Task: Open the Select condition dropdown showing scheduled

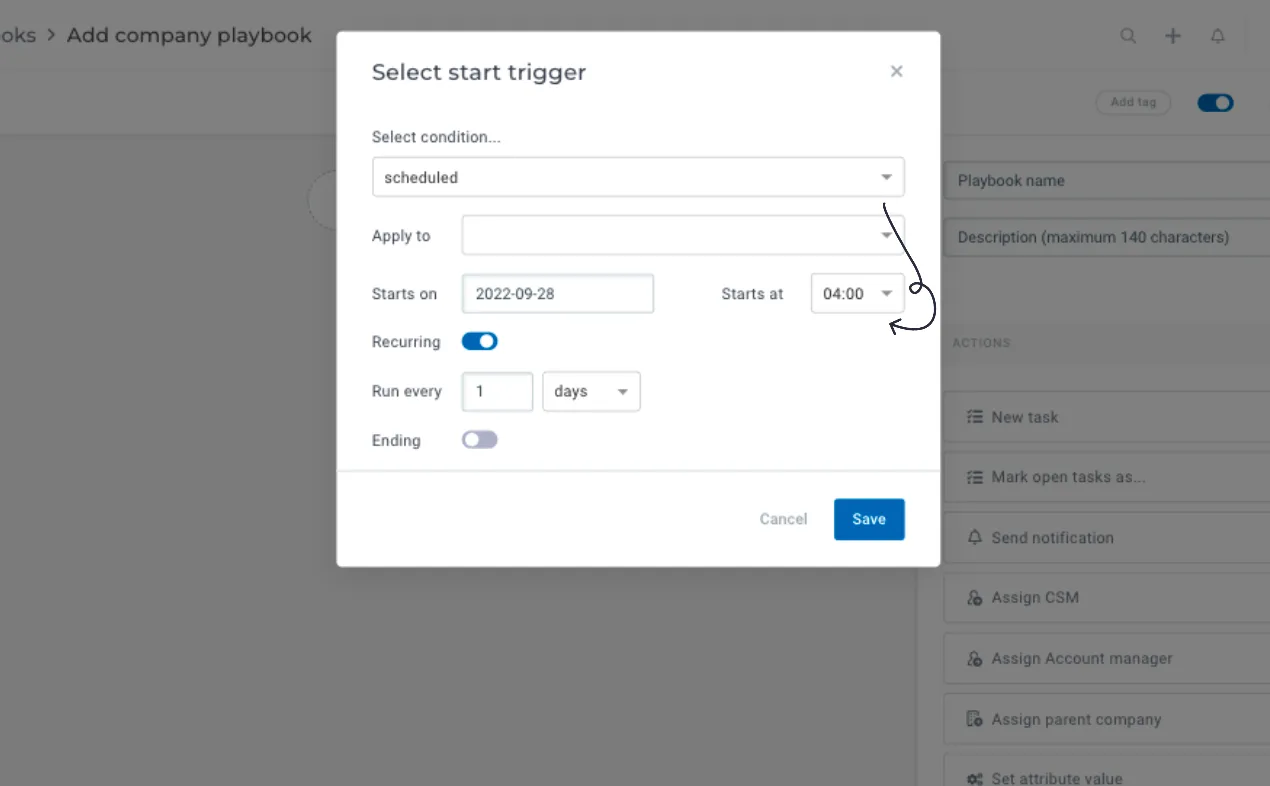Action: [638, 177]
